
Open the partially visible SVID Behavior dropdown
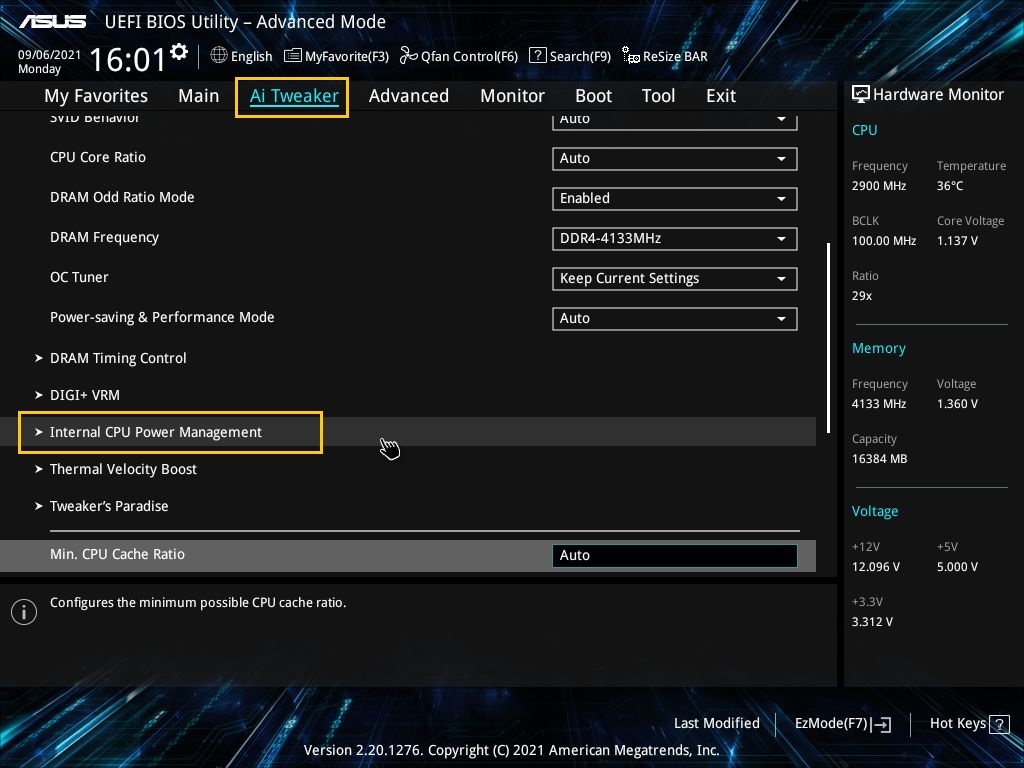pyautogui.click(x=675, y=121)
